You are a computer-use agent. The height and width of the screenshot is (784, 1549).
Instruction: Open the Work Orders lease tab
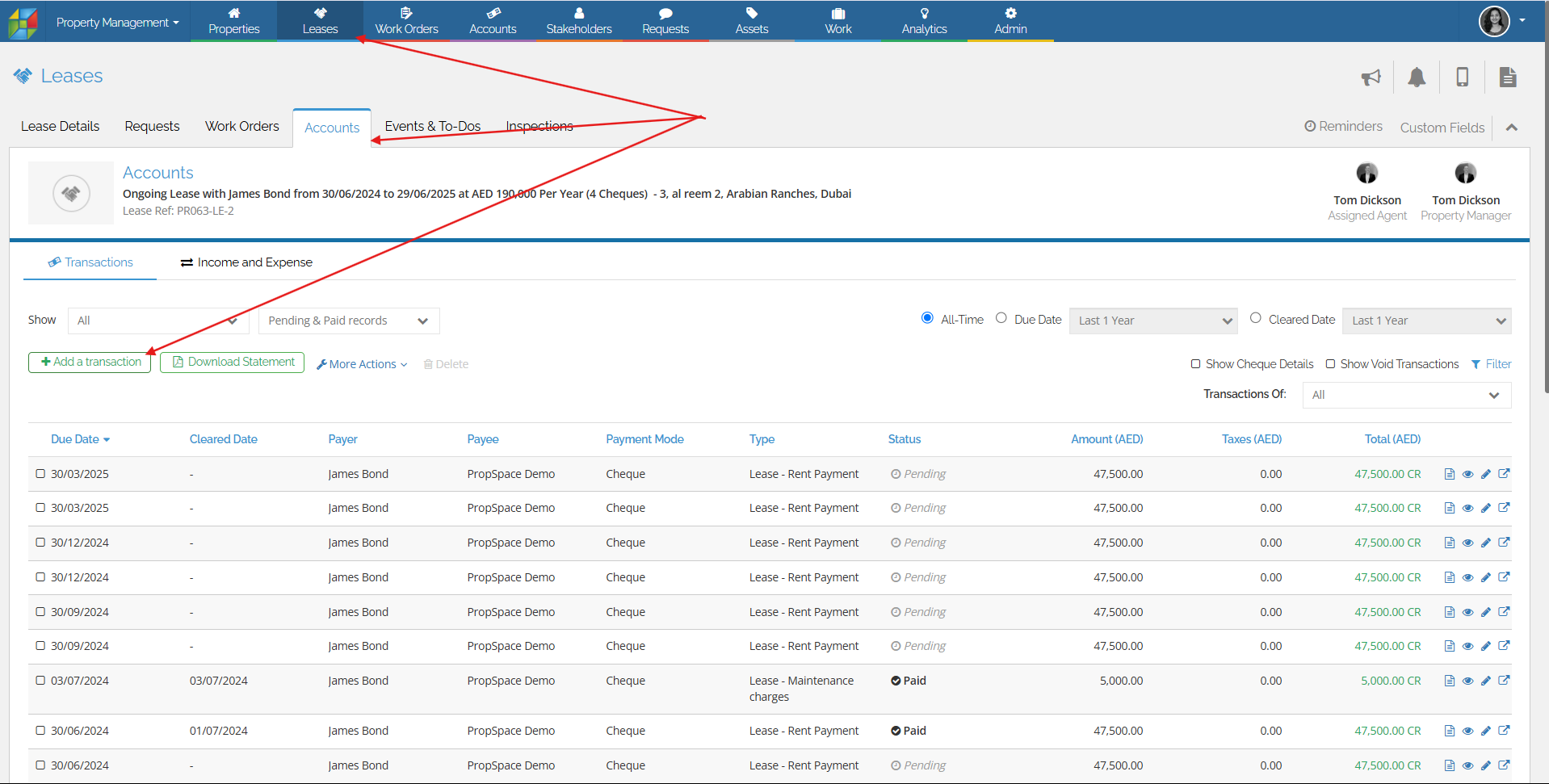click(241, 127)
